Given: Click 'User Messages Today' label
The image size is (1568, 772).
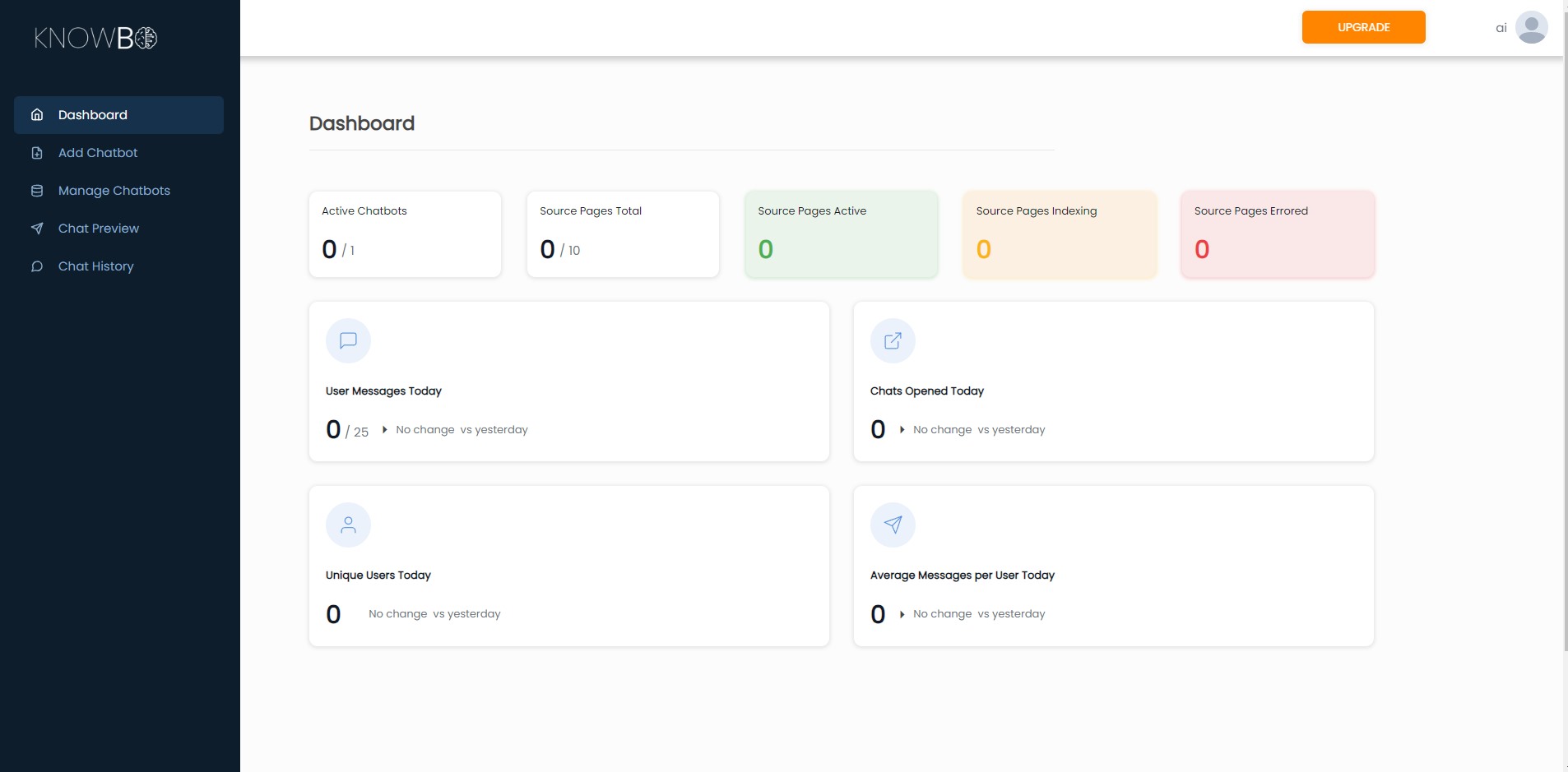Looking at the screenshot, I should (x=383, y=391).
